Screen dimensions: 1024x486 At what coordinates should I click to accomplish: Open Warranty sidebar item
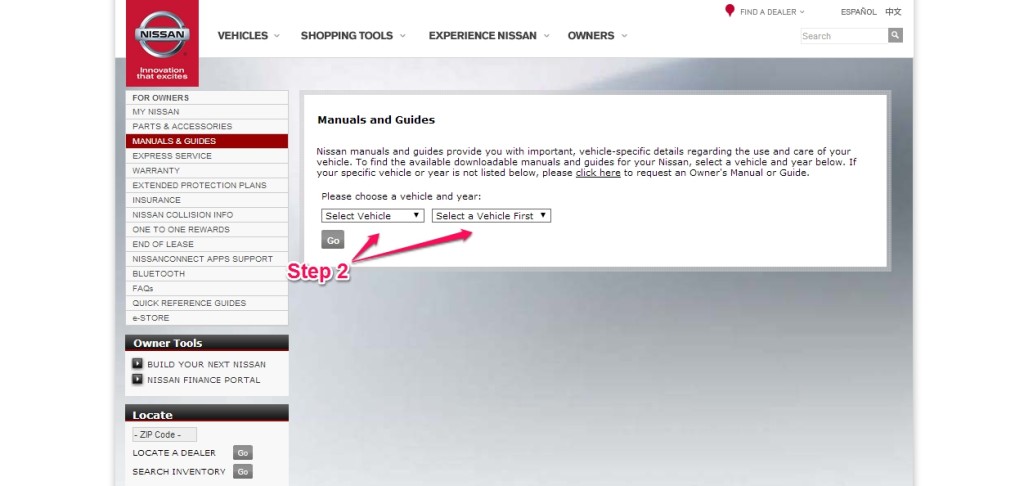(206, 170)
